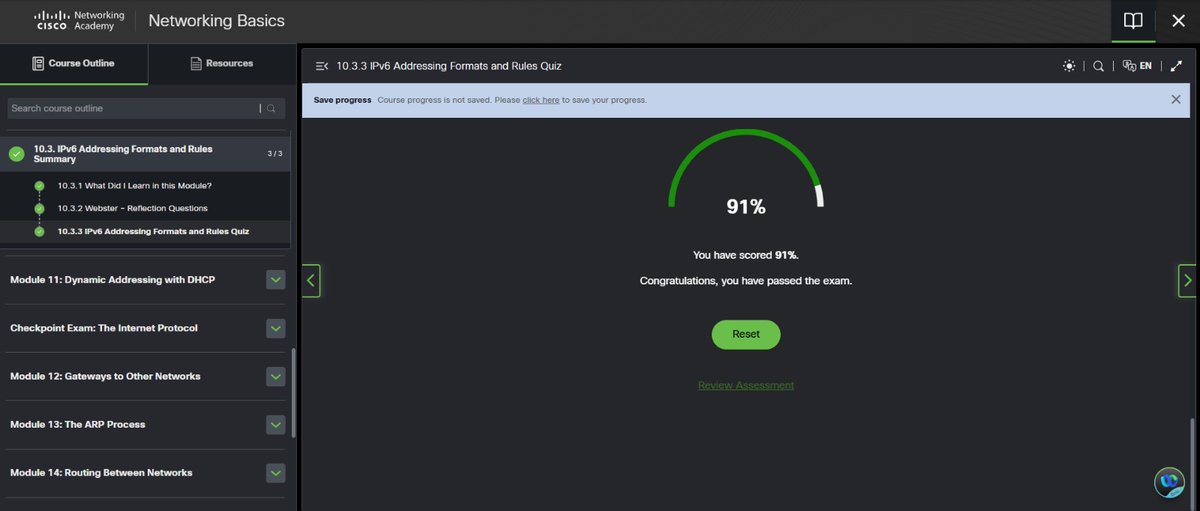The height and width of the screenshot is (511, 1200).
Task: Open 10.3.2 Webster - Reflection Questions
Action: (133, 208)
